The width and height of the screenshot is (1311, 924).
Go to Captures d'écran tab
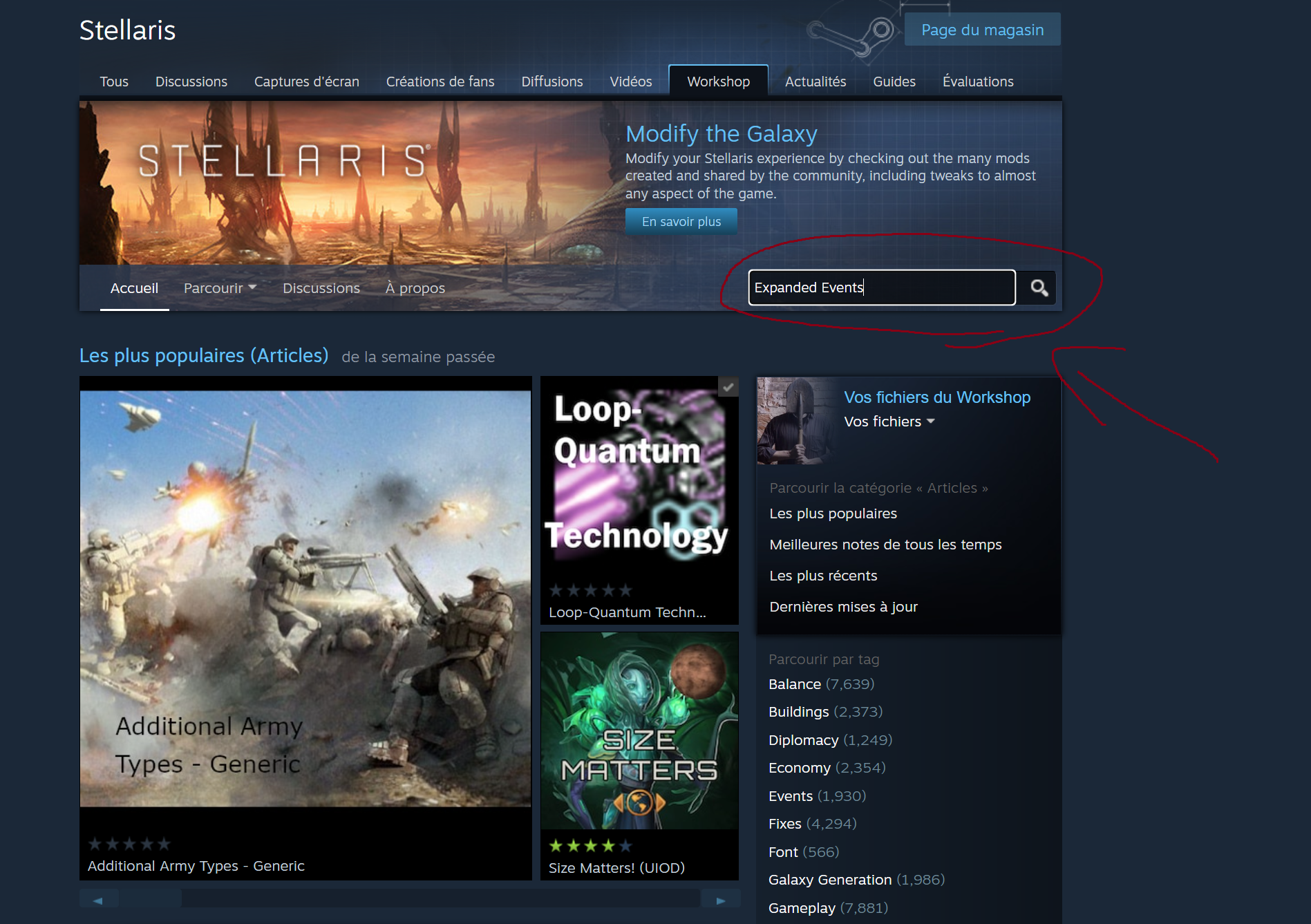(307, 82)
